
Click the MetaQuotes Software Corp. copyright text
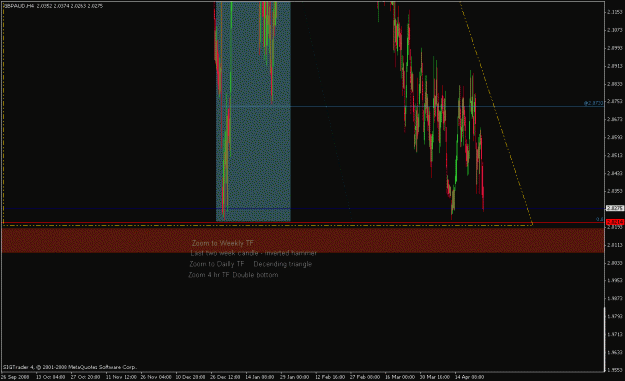pos(70,367)
